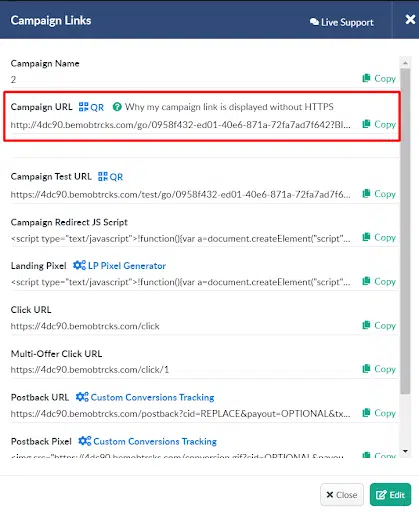The image size is (419, 512).
Task: Copy the Postback URL
Action: coord(379,413)
